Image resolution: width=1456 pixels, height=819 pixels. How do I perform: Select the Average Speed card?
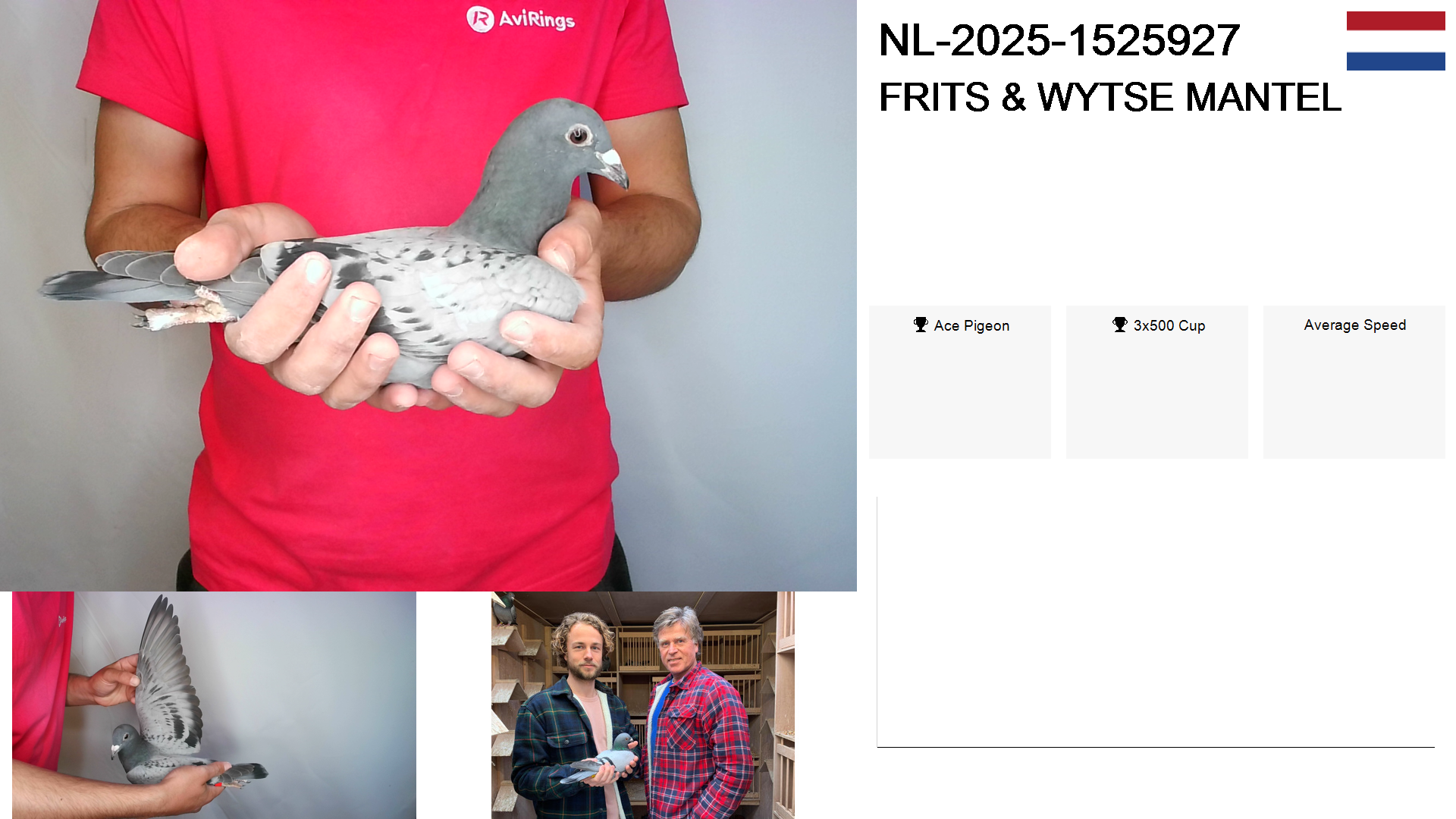[1354, 382]
